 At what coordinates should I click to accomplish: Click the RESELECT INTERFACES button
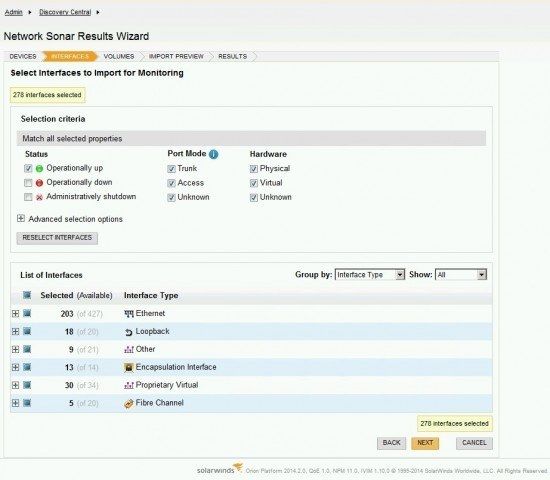click(57, 238)
